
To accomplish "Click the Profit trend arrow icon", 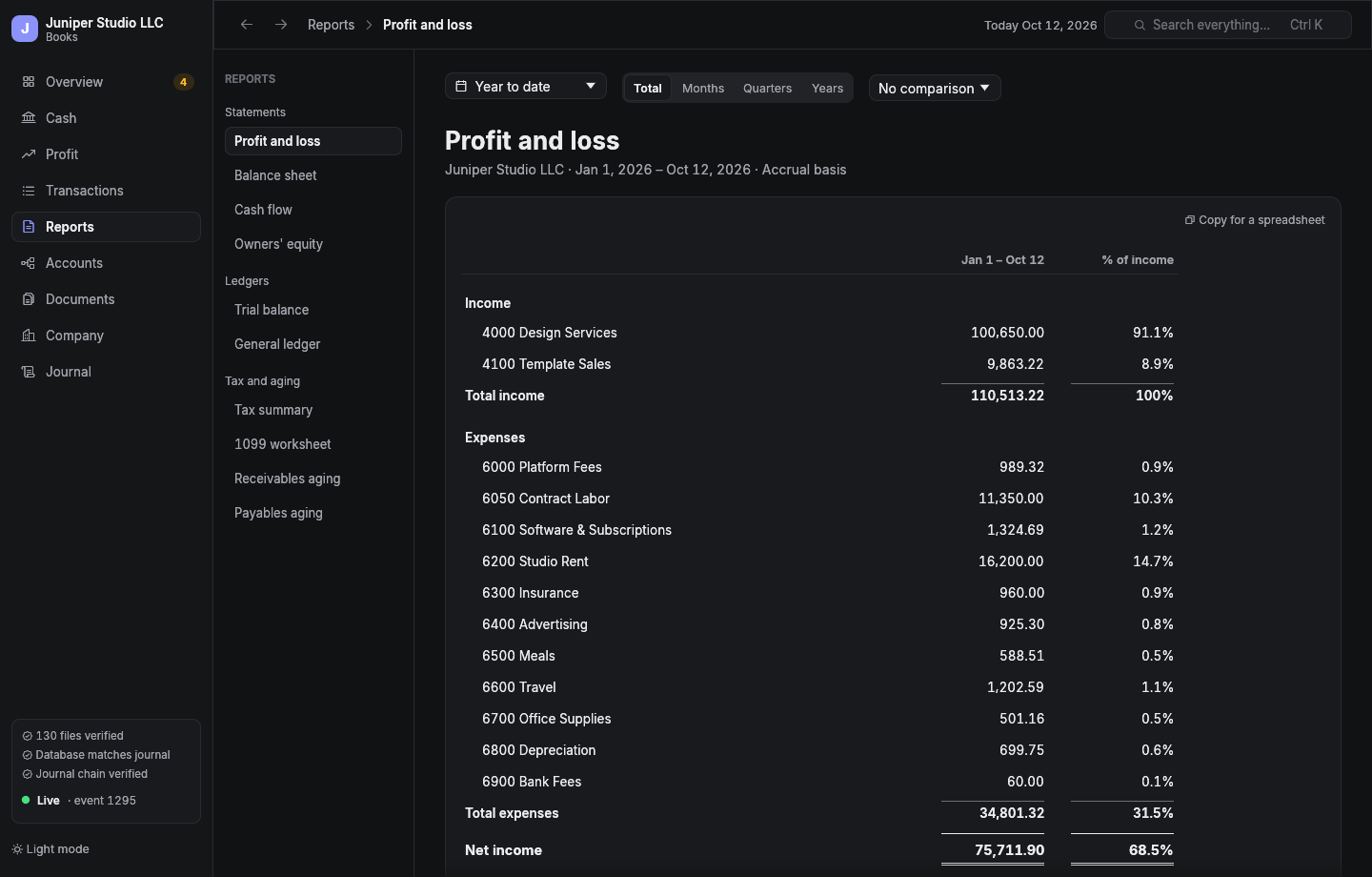I will click(29, 154).
